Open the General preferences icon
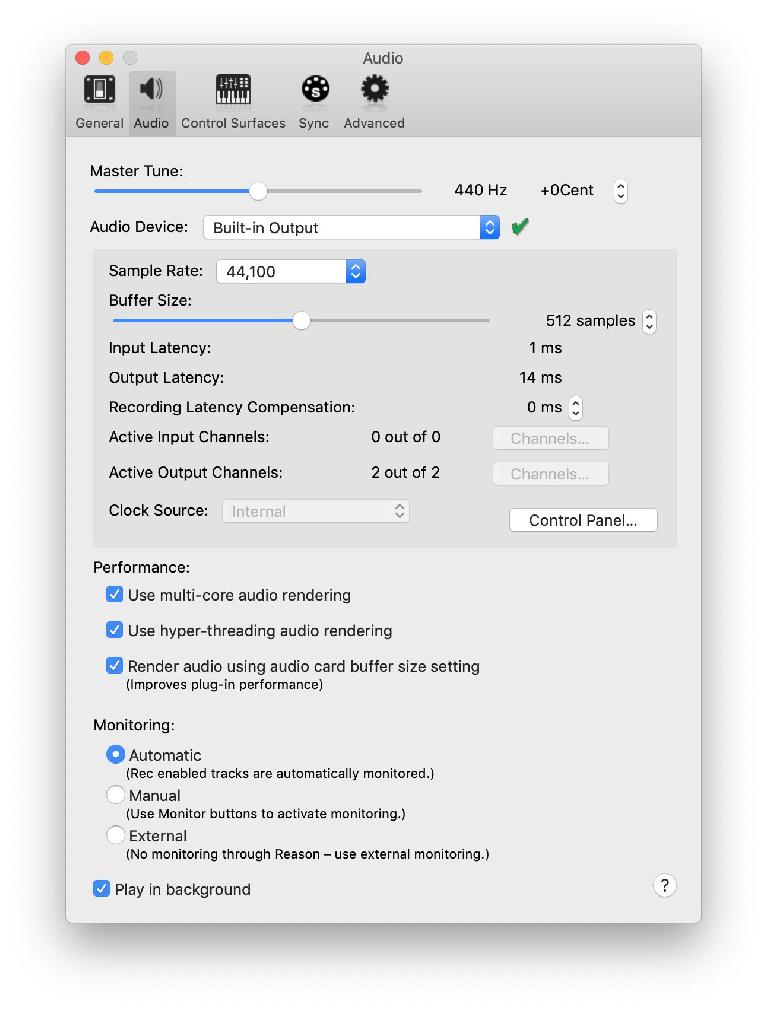768x1011 pixels. (x=99, y=90)
